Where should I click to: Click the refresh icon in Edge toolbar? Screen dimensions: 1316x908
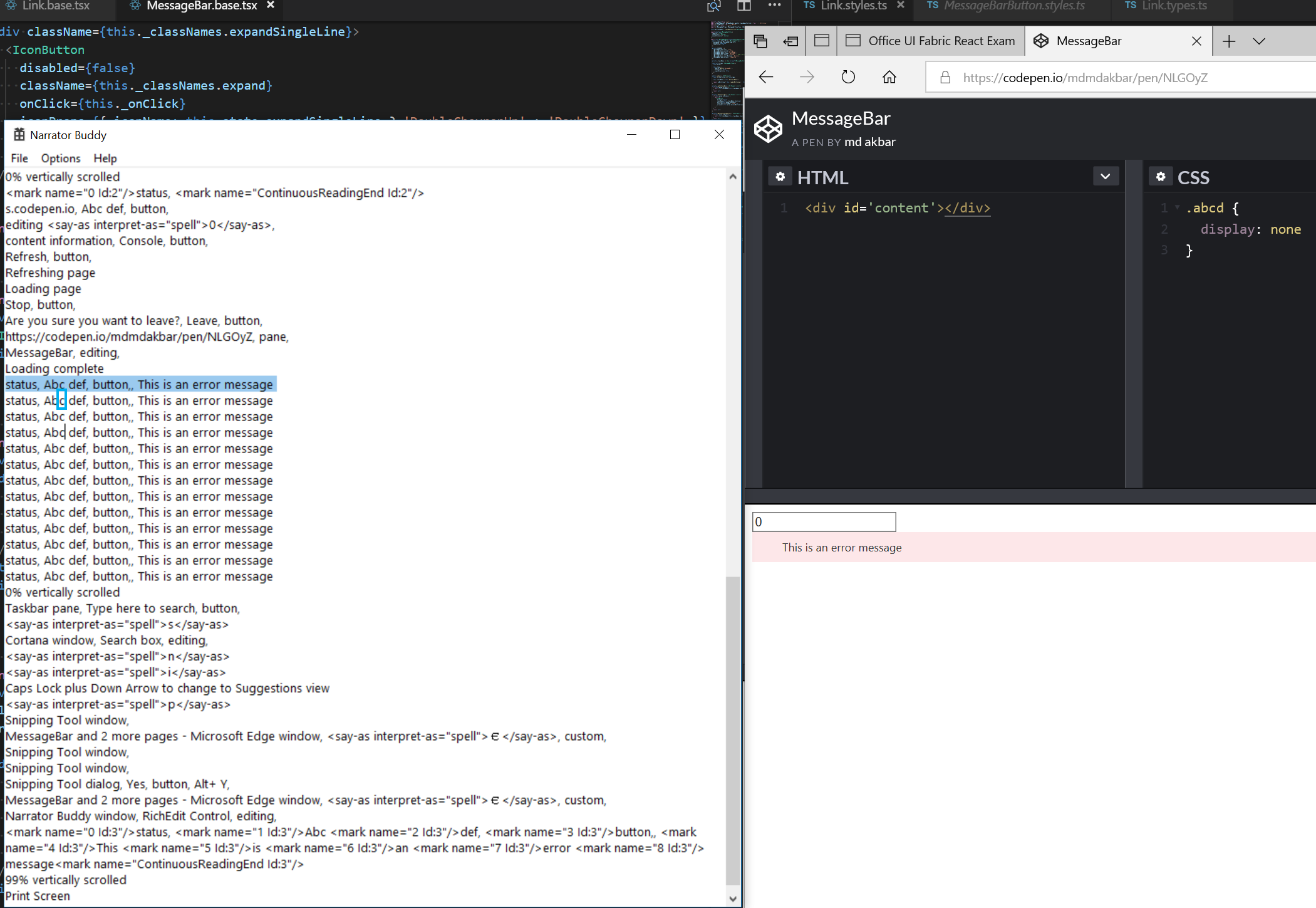(x=848, y=76)
